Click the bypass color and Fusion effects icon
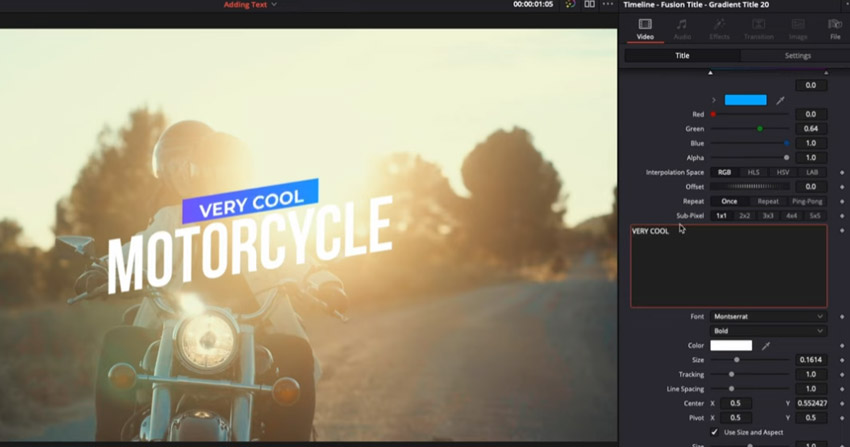This screenshot has height=447, width=850. click(x=570, y=4)
